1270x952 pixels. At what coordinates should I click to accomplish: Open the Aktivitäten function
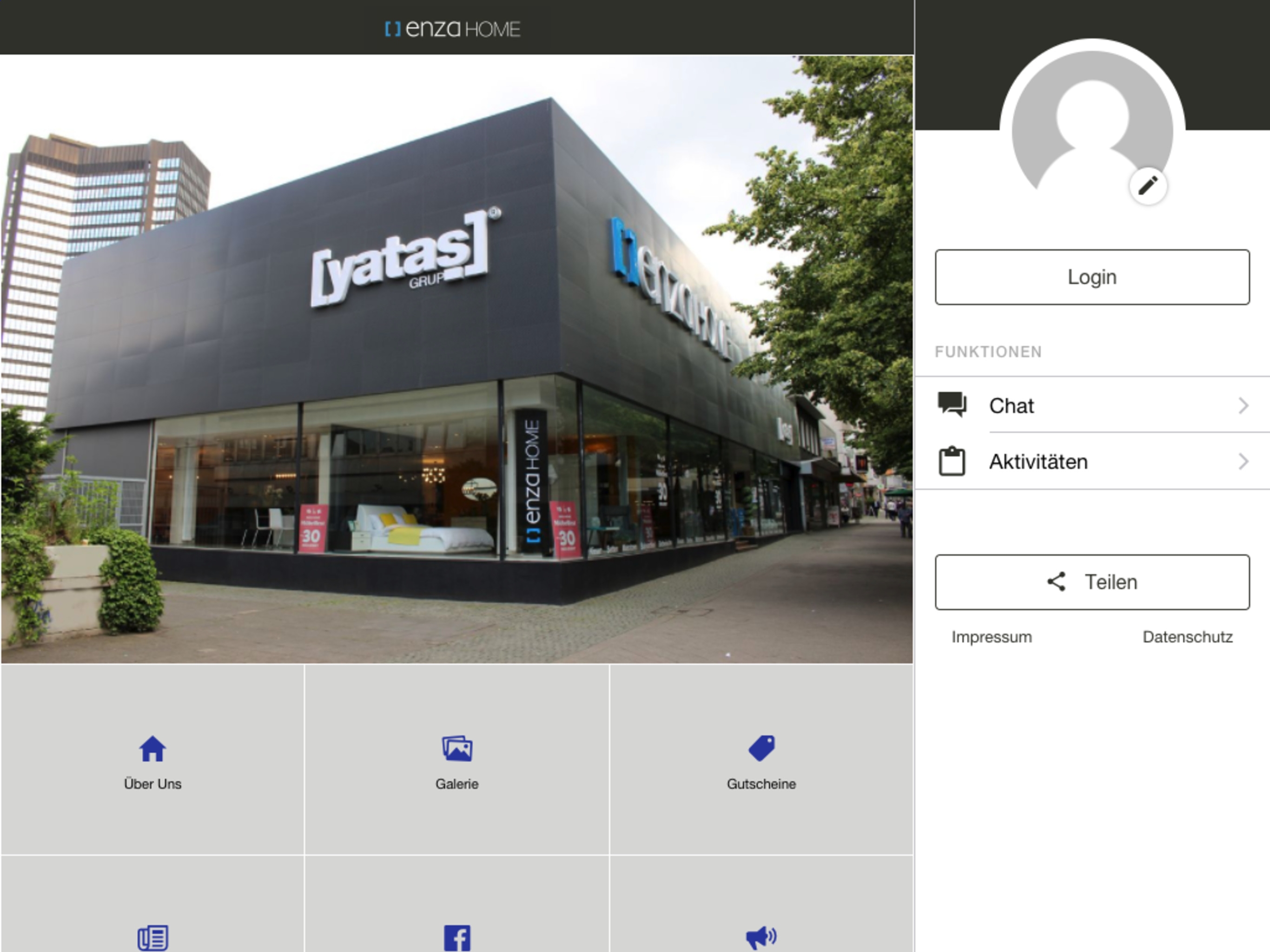click(x=1092, y=461)
